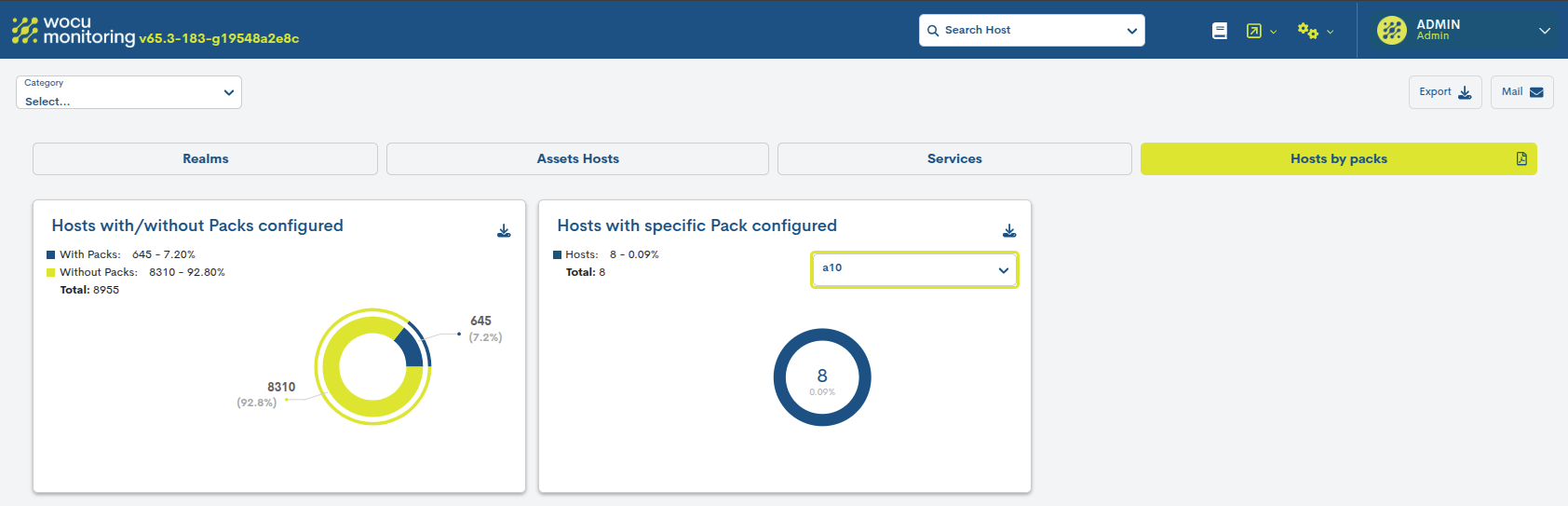This screenshot has width=1568, height=506.
Task: Click the Mail button
Action: pyautogui.click(x=1521, y=92)
